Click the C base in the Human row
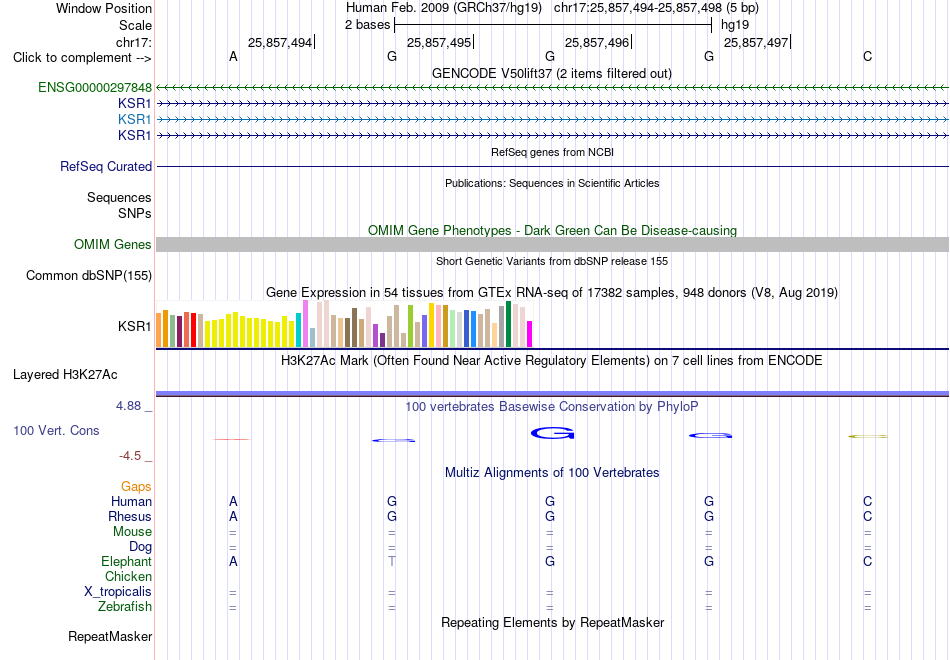This screenshot has width=950, height=660. (x=868, y=501)
